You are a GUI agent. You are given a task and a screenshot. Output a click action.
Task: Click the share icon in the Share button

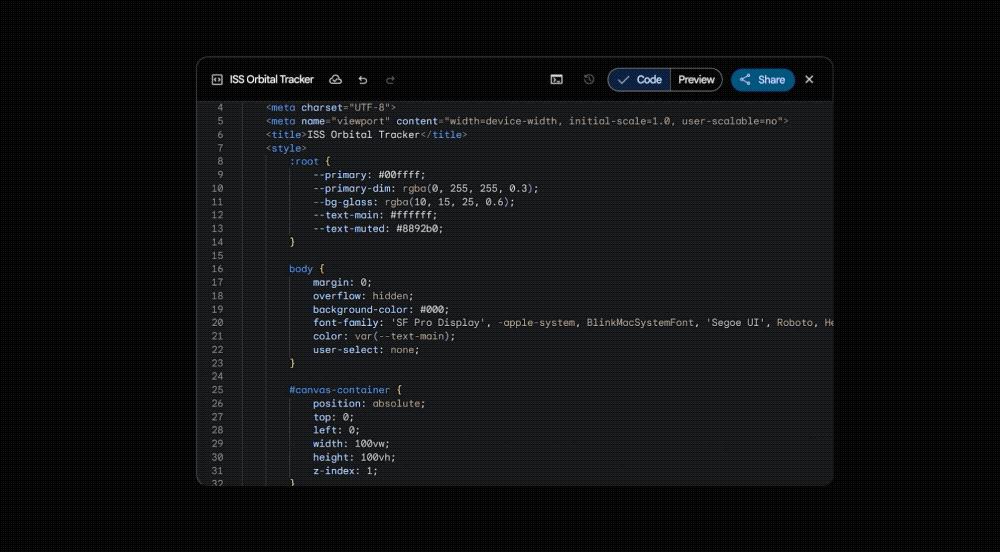coord(745,80)
